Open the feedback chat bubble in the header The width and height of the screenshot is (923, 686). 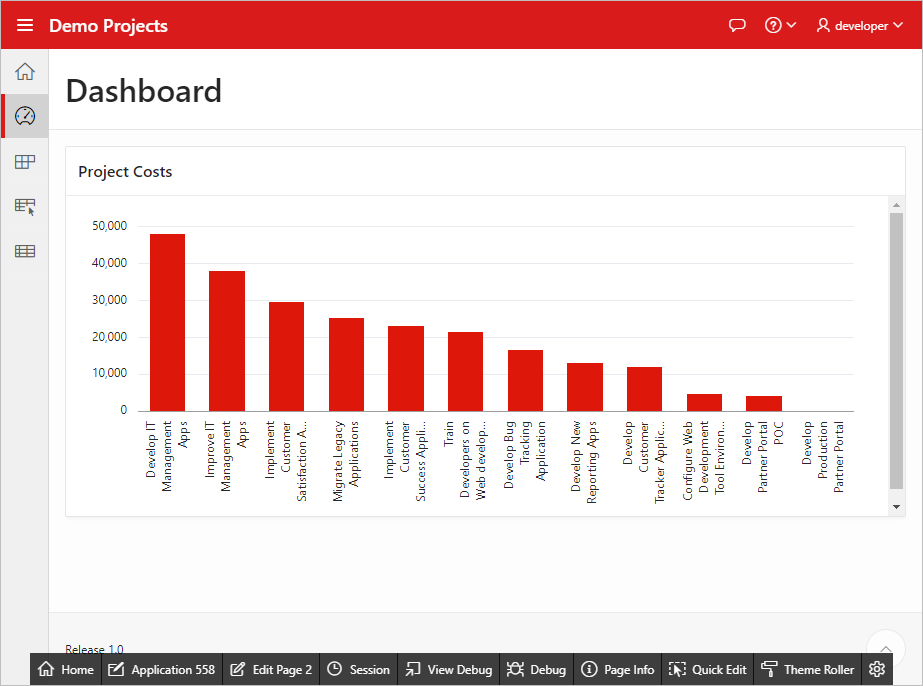point(737,25)
